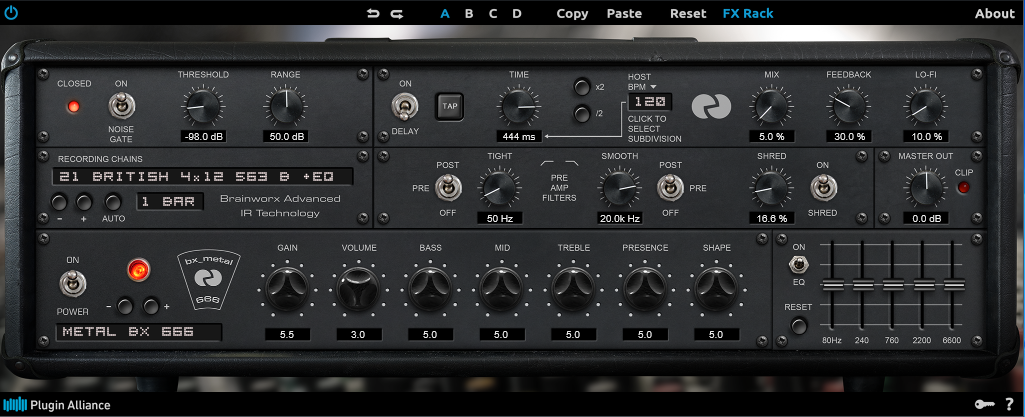This screenshot has width=1025, height=417.
Task: Open the METAL BX 666 preset display
Action: (x=139, y=332)
